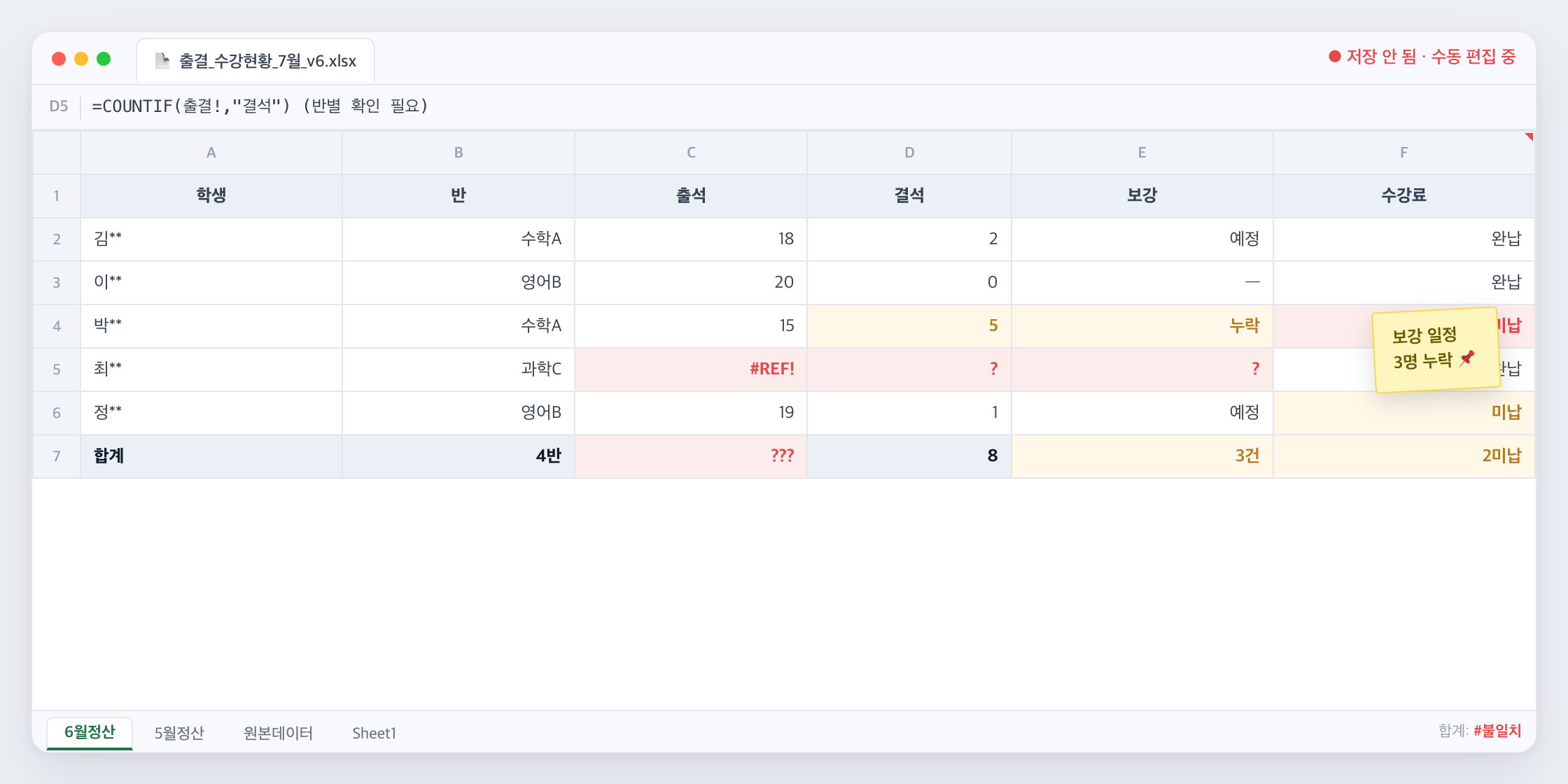Click the 수강료 header cell
The width and height of the screenshot is (1568, 784).
point(1403,196)
